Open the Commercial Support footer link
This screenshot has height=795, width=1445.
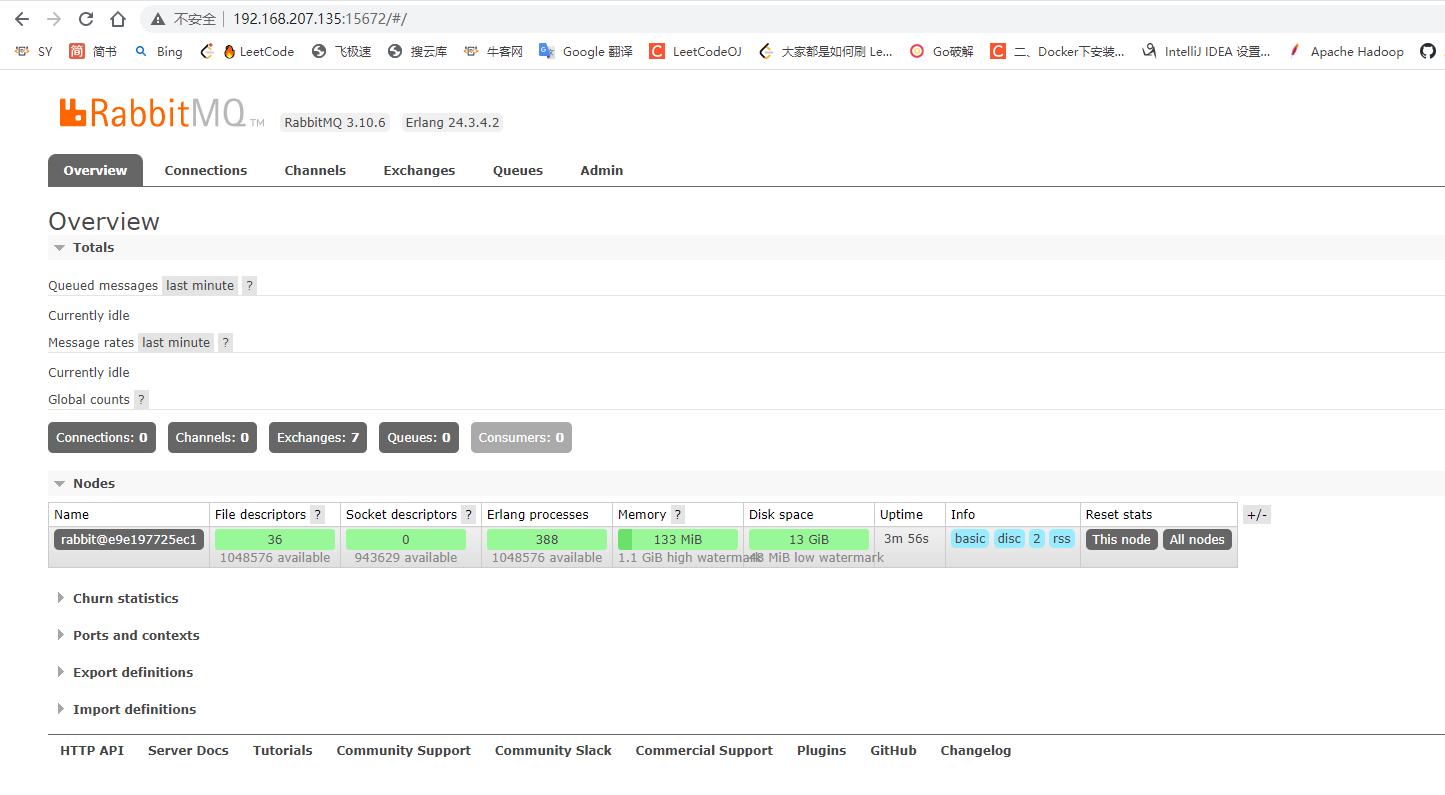(x=704, y=750)
